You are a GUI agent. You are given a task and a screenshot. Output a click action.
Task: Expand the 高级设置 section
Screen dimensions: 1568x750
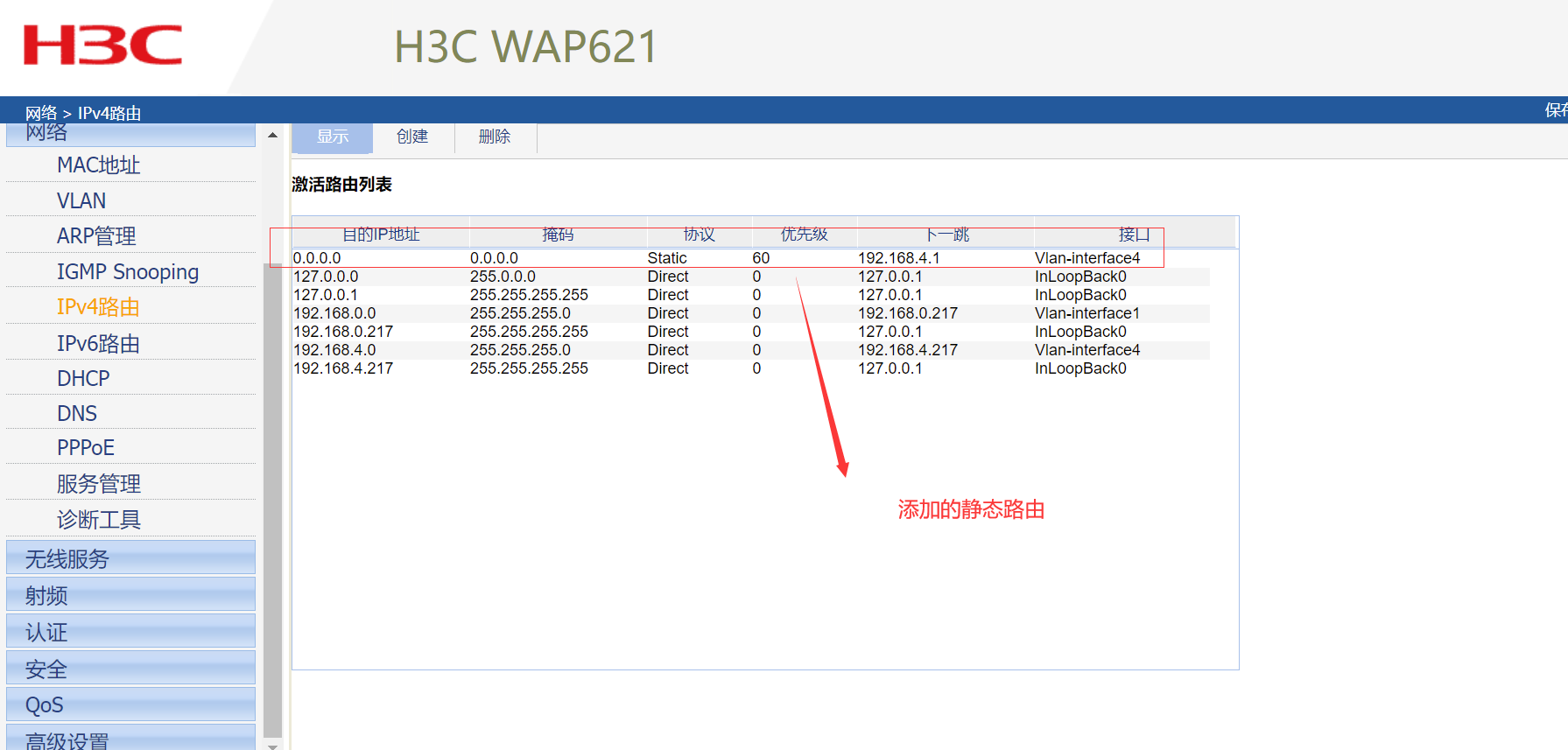coord(130,738)
